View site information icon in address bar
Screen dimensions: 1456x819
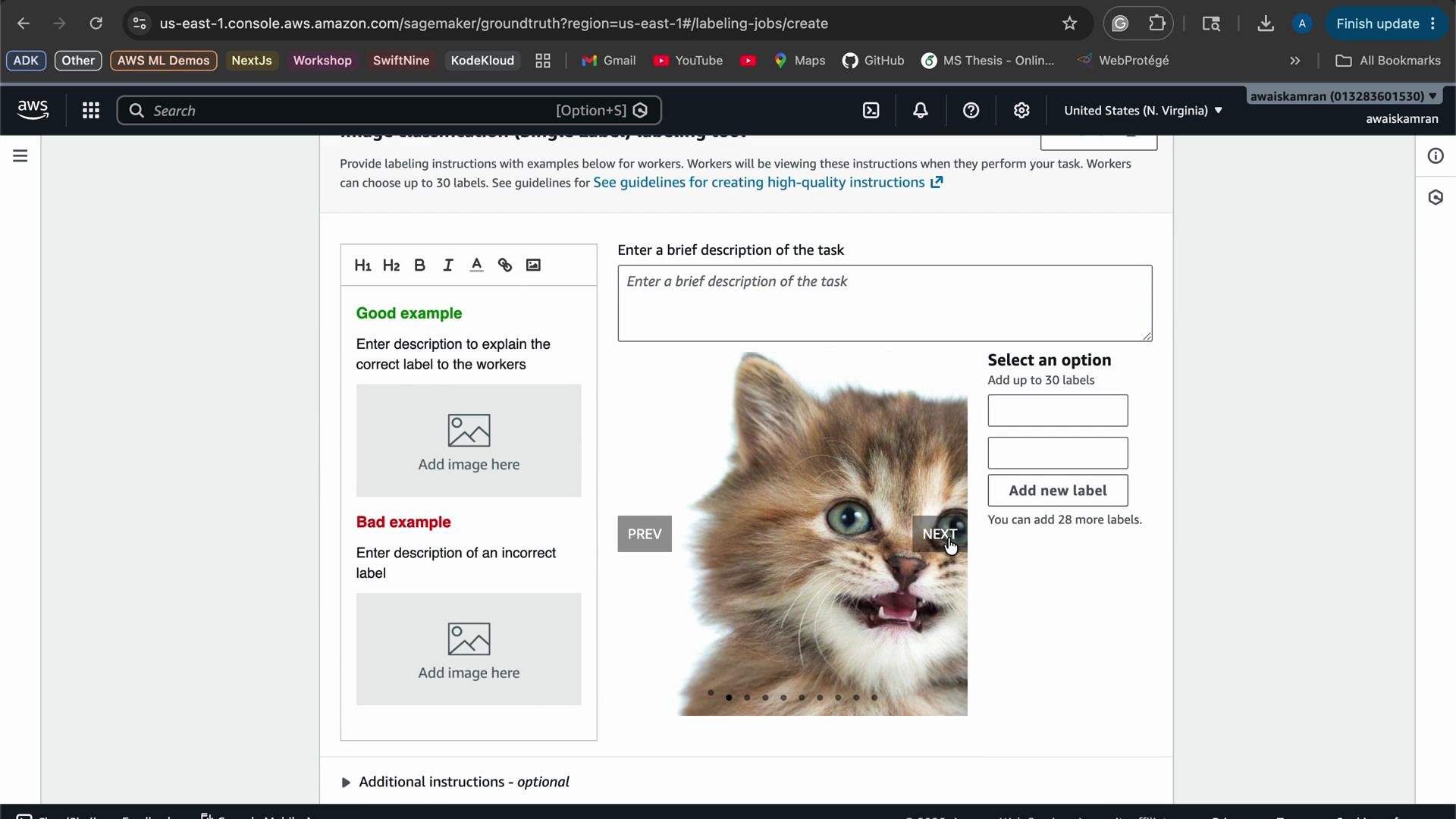coord(140,24)
